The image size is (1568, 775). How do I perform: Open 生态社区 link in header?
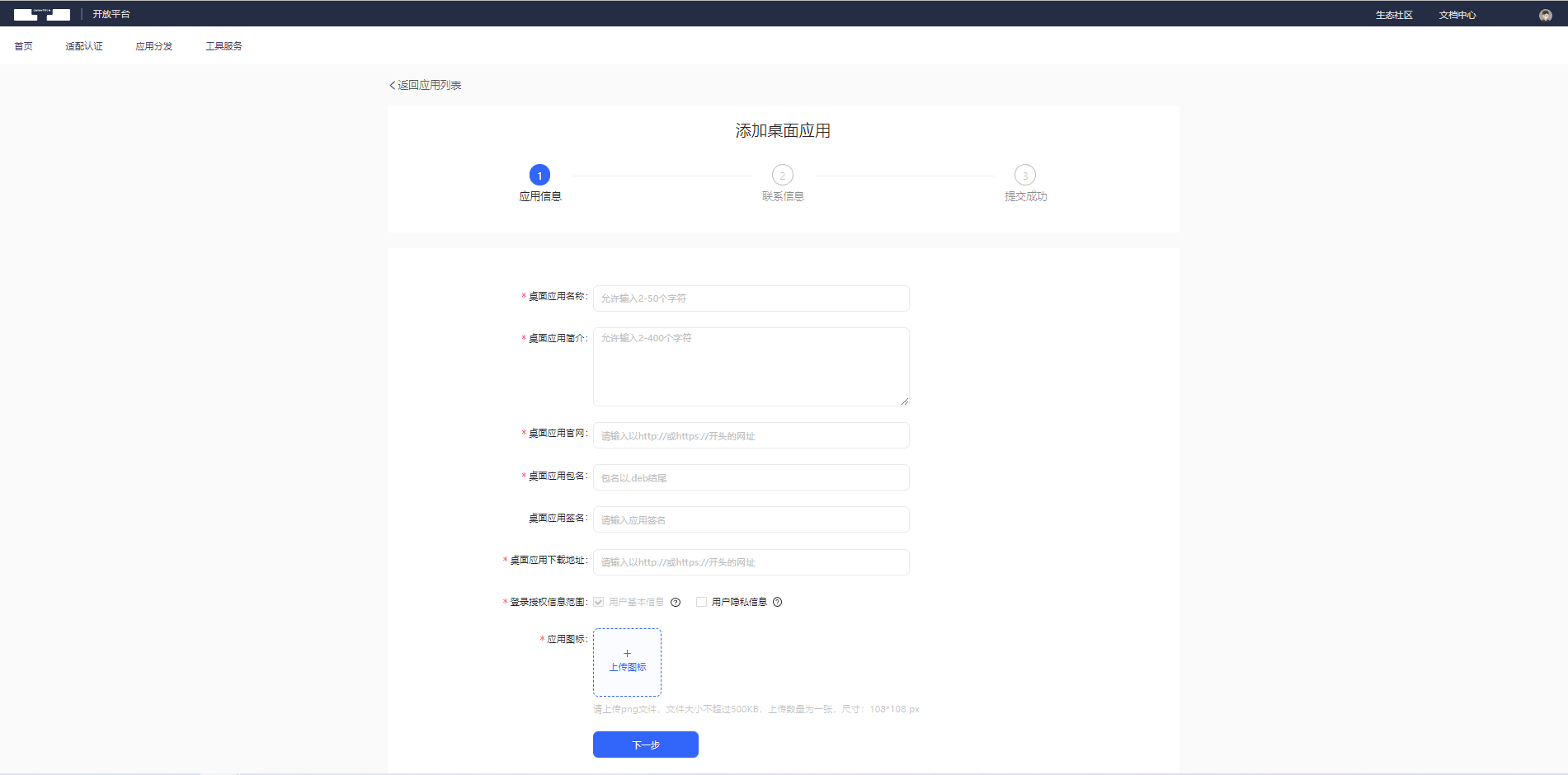pos(1394,15)
